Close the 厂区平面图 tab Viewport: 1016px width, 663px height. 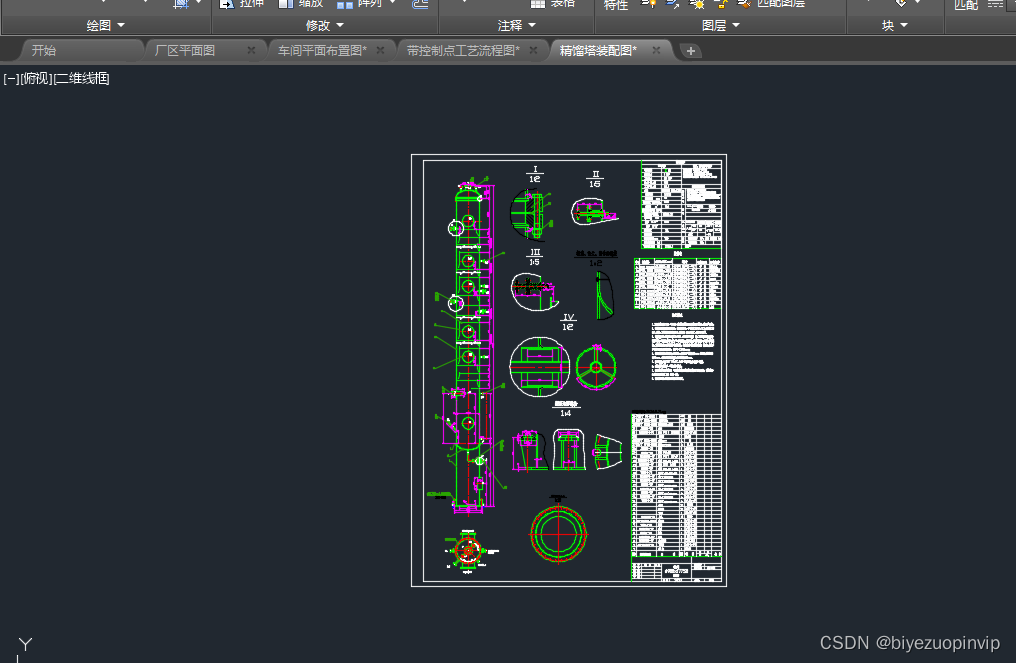(251, 51)
